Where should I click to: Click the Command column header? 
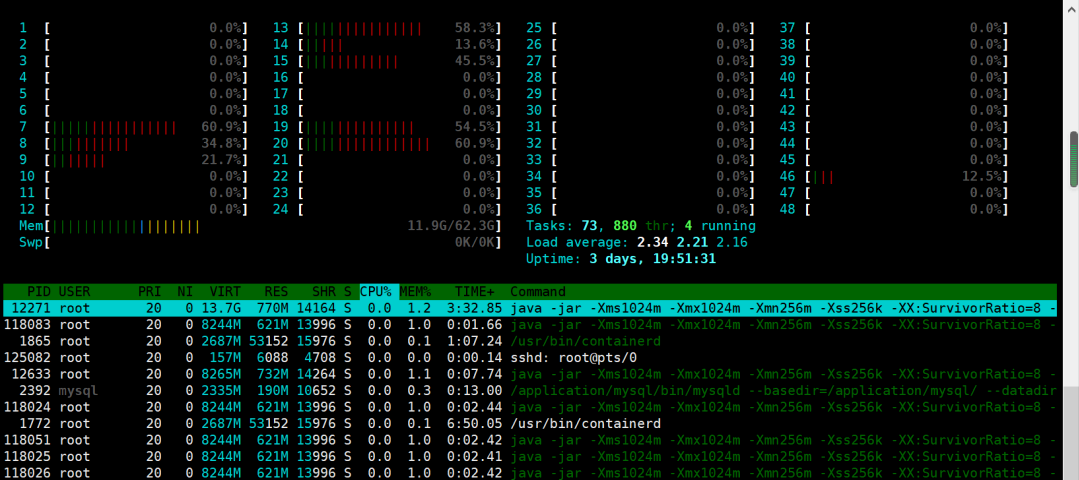[x=537, y=292]
